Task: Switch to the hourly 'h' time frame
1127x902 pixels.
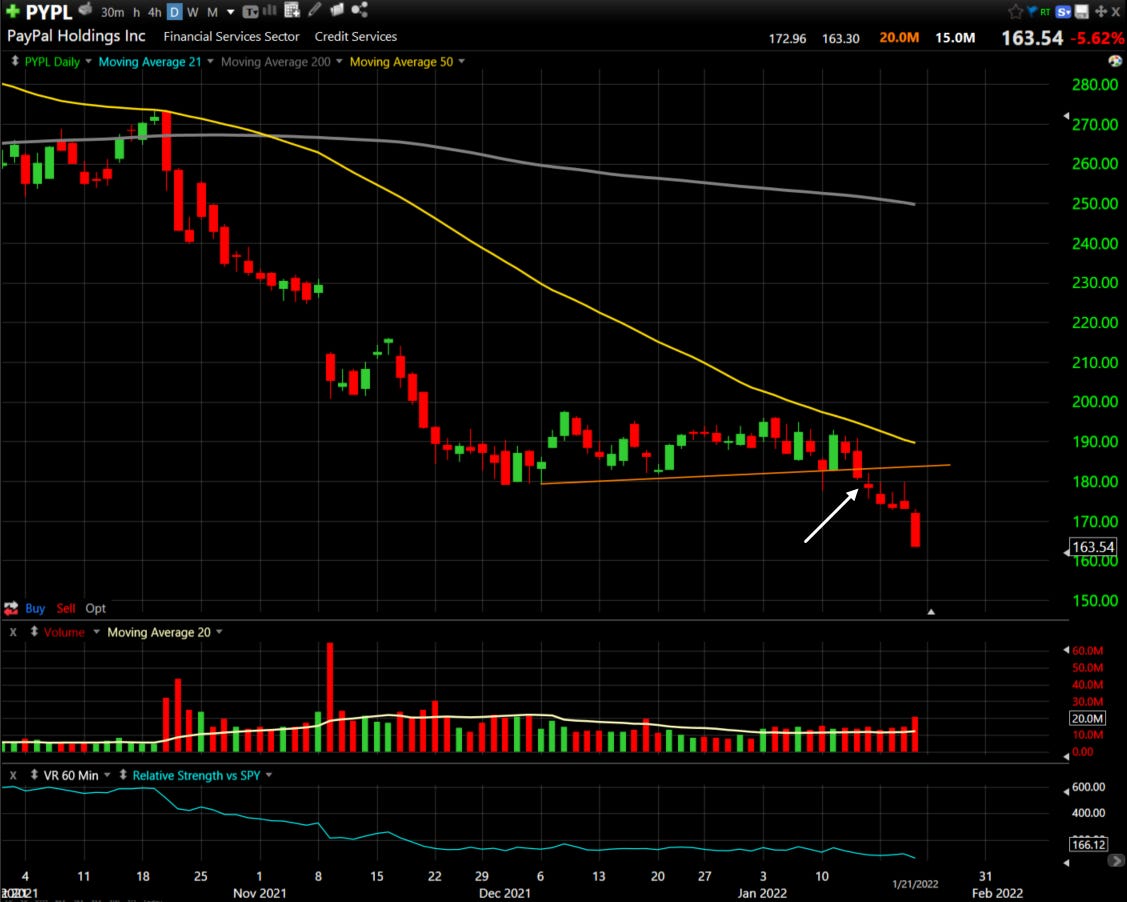Action: pos(137,11)
